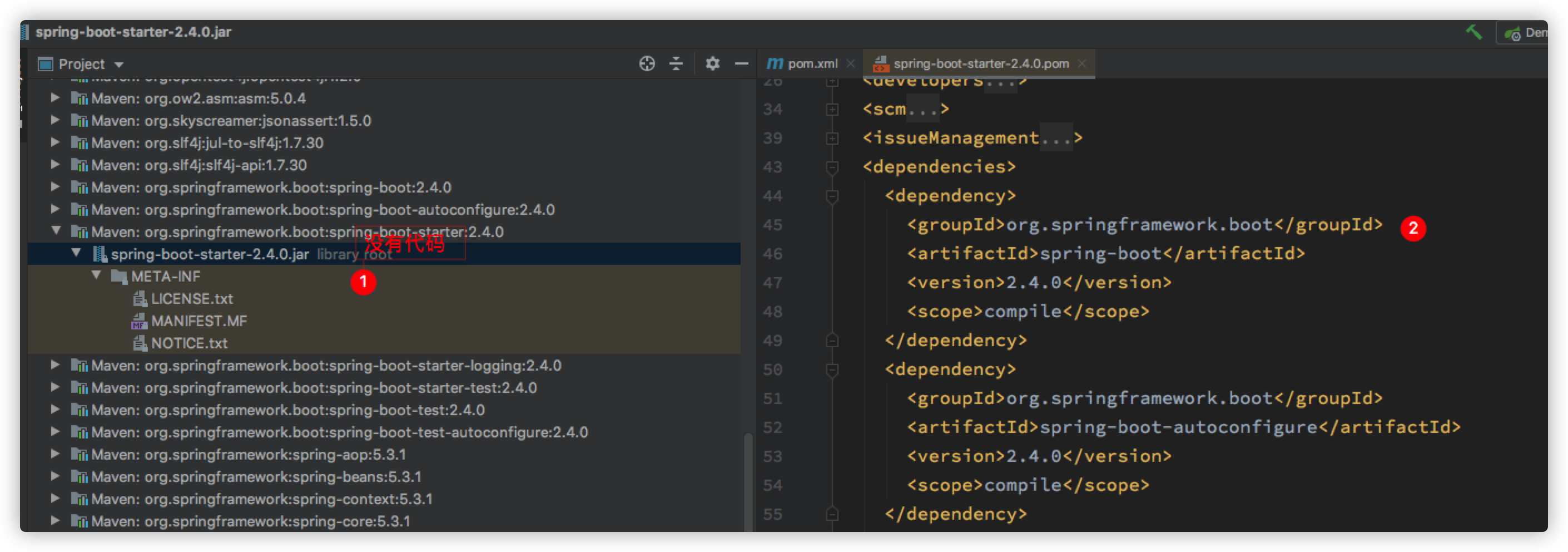The image size is (1568, 552).
Task: Open the Project view dropdown
Action: coord(120,65)
